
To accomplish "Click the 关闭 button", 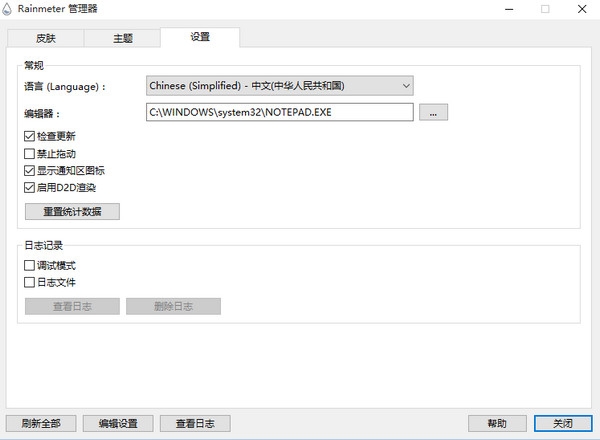I will 563,424.
